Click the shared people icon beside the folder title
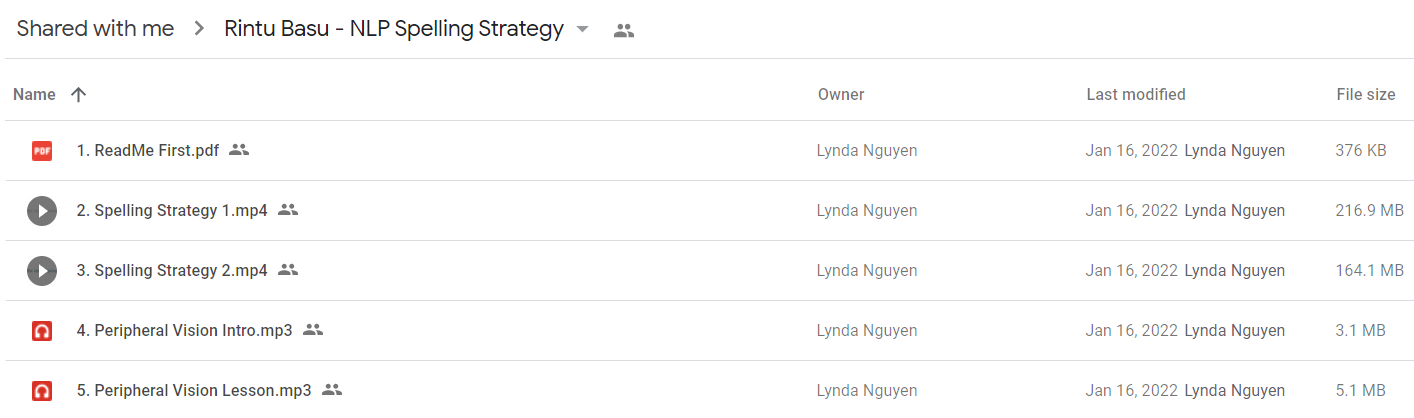 624,30
